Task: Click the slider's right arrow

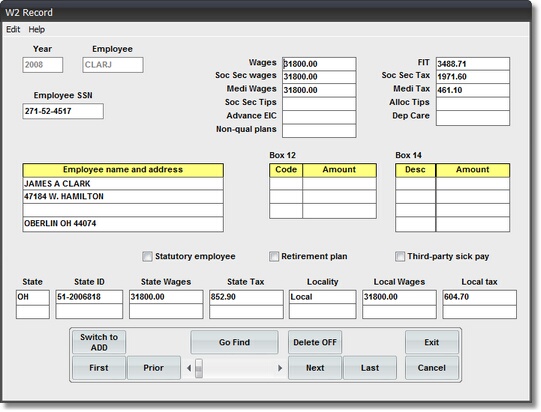Action: 280,368
